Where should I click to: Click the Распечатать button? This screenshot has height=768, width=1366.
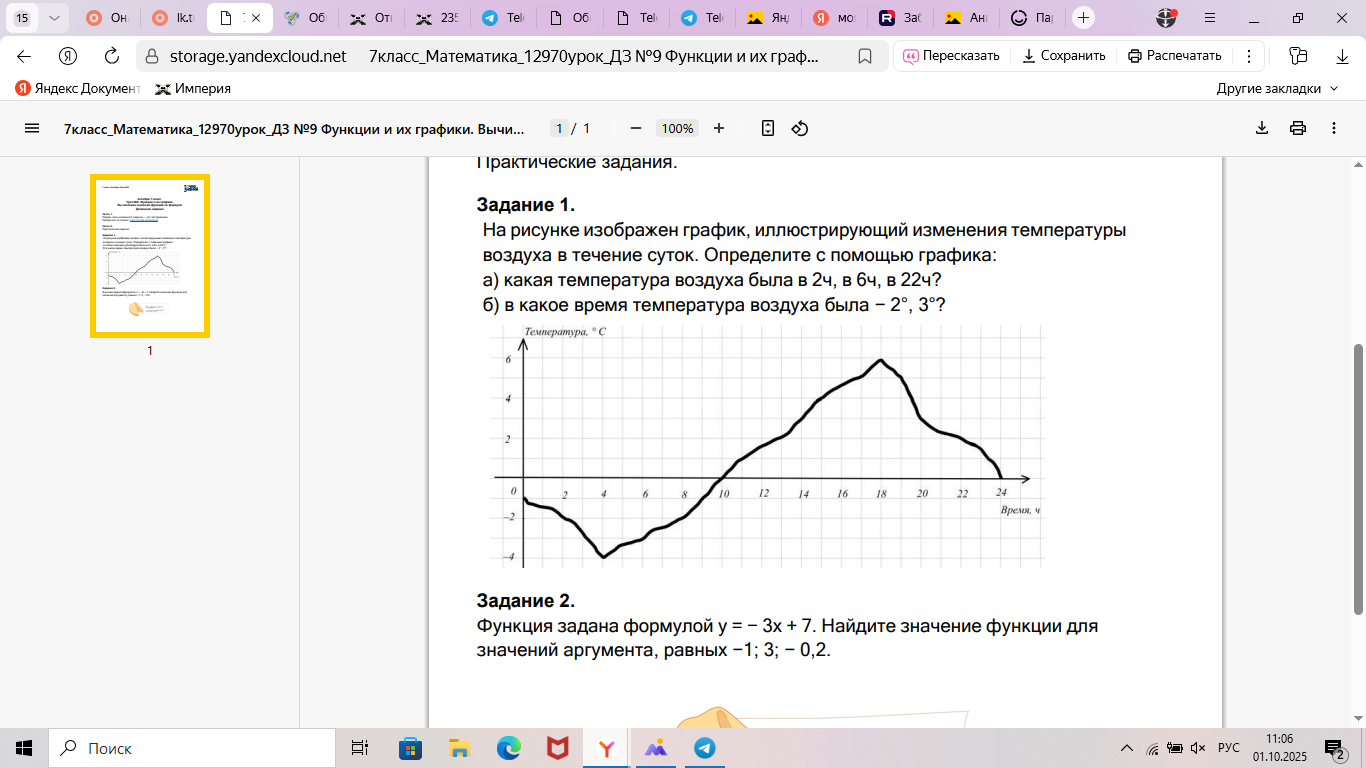click(1175, 56)
